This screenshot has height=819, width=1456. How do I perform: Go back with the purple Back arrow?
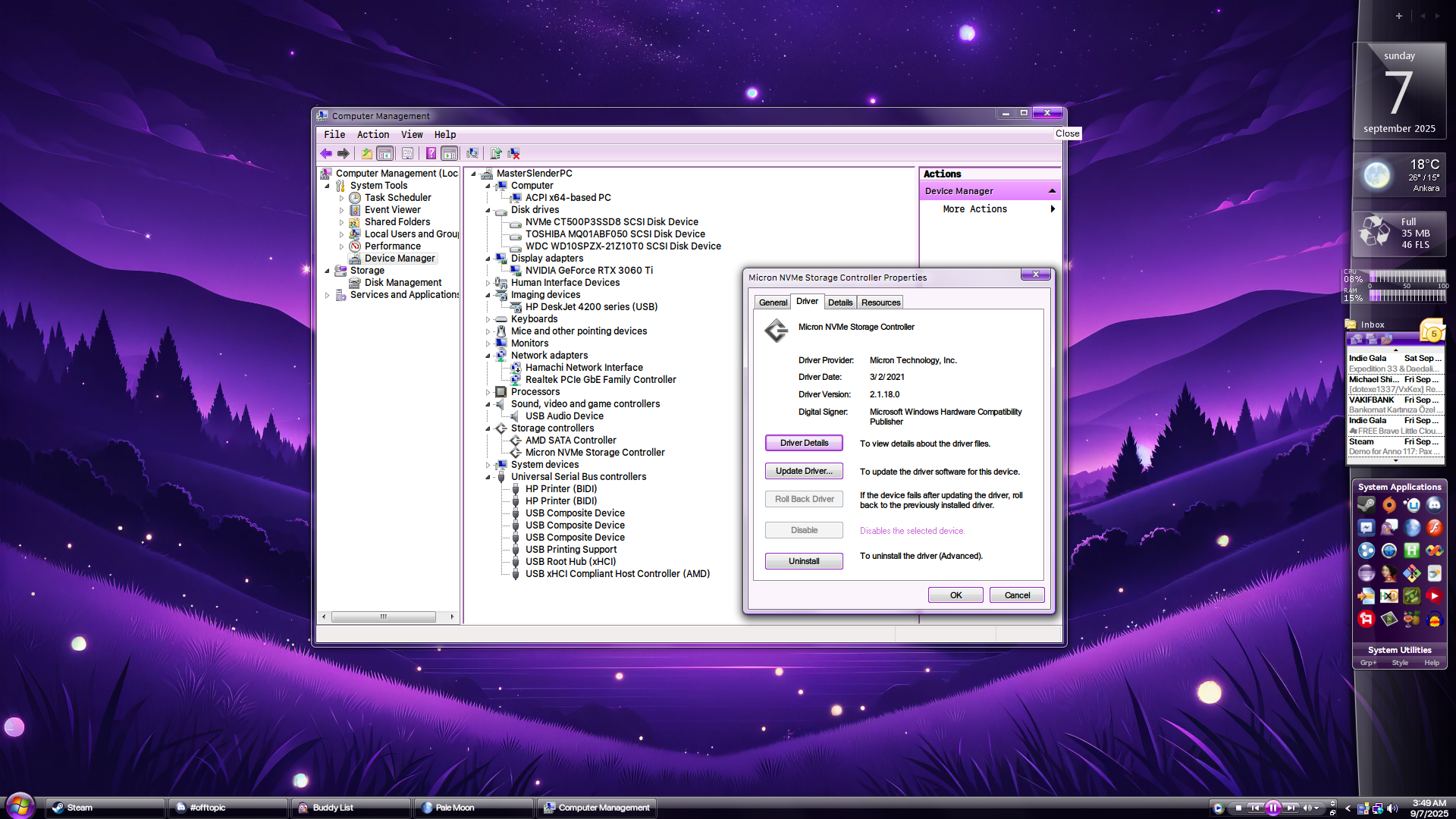coord(326,154)
